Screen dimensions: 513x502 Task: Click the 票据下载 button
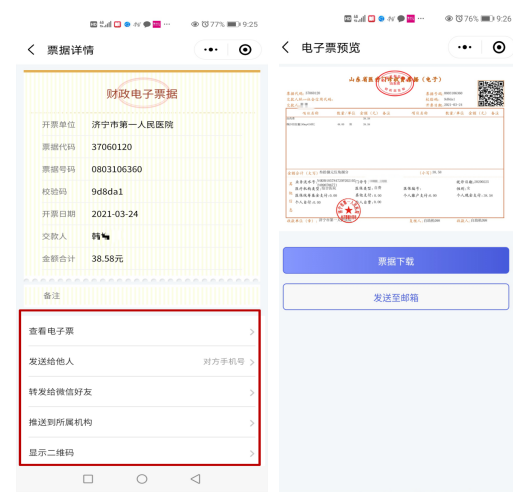coord(396,261)
